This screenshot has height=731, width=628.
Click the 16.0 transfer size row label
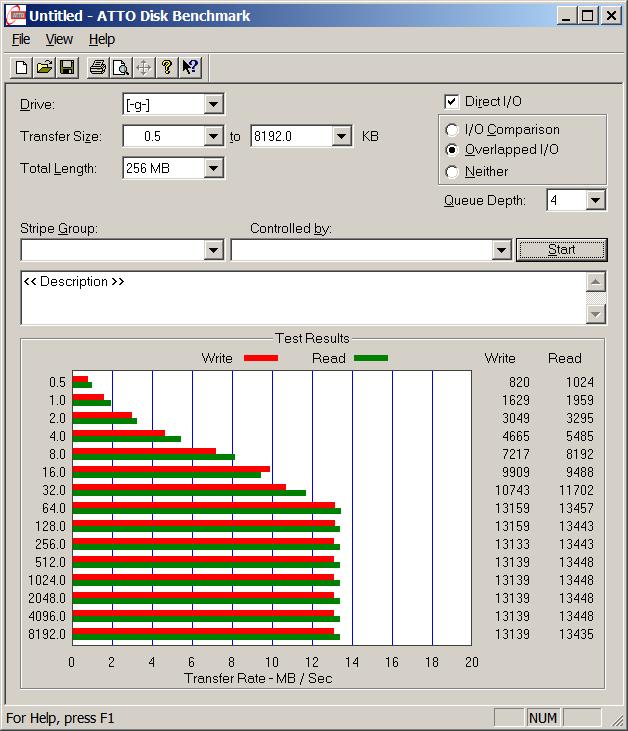pyautogui.click(x=54, y=472)
